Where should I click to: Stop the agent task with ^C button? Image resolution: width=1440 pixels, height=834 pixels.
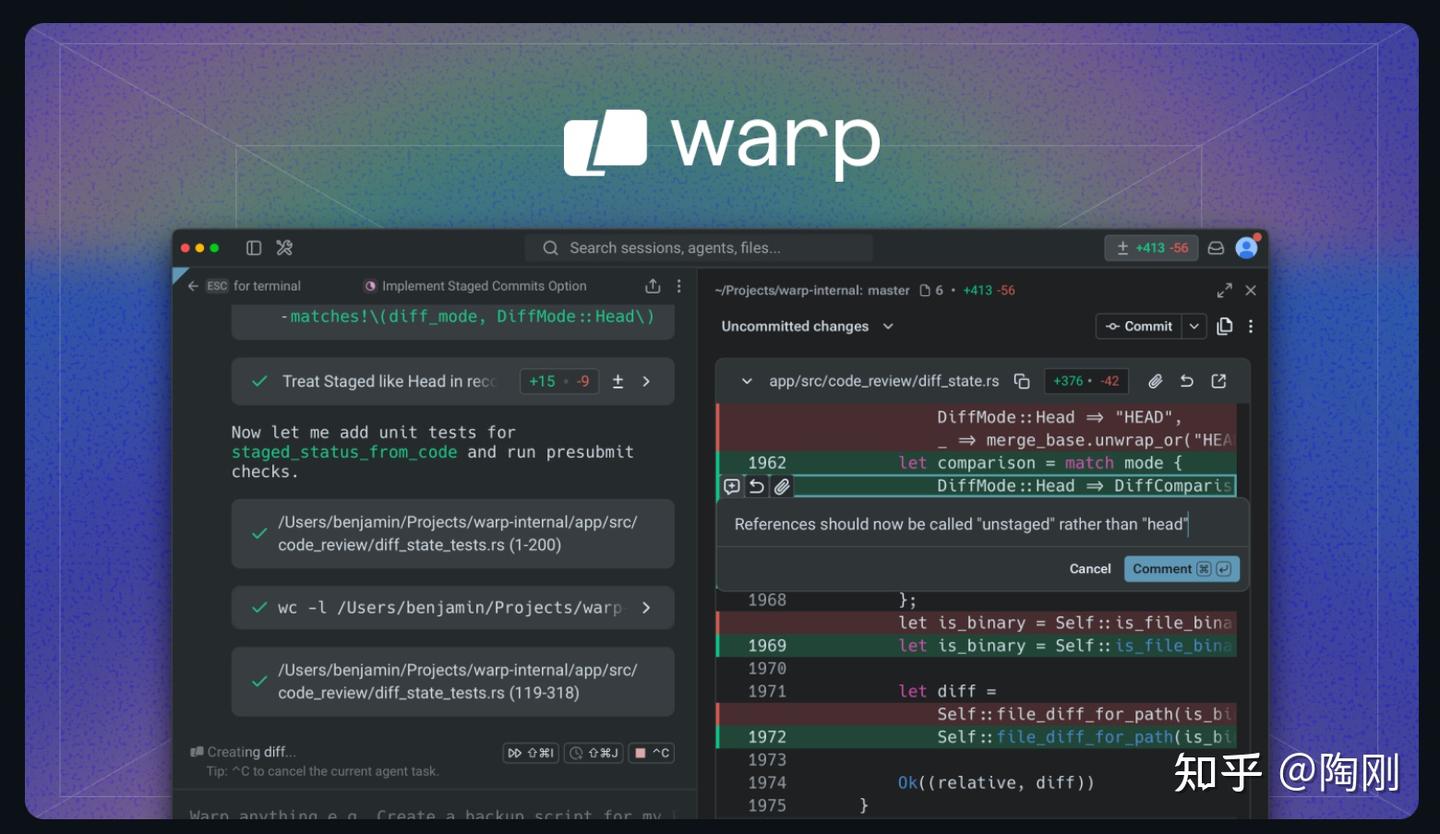[x=652, y=753]
